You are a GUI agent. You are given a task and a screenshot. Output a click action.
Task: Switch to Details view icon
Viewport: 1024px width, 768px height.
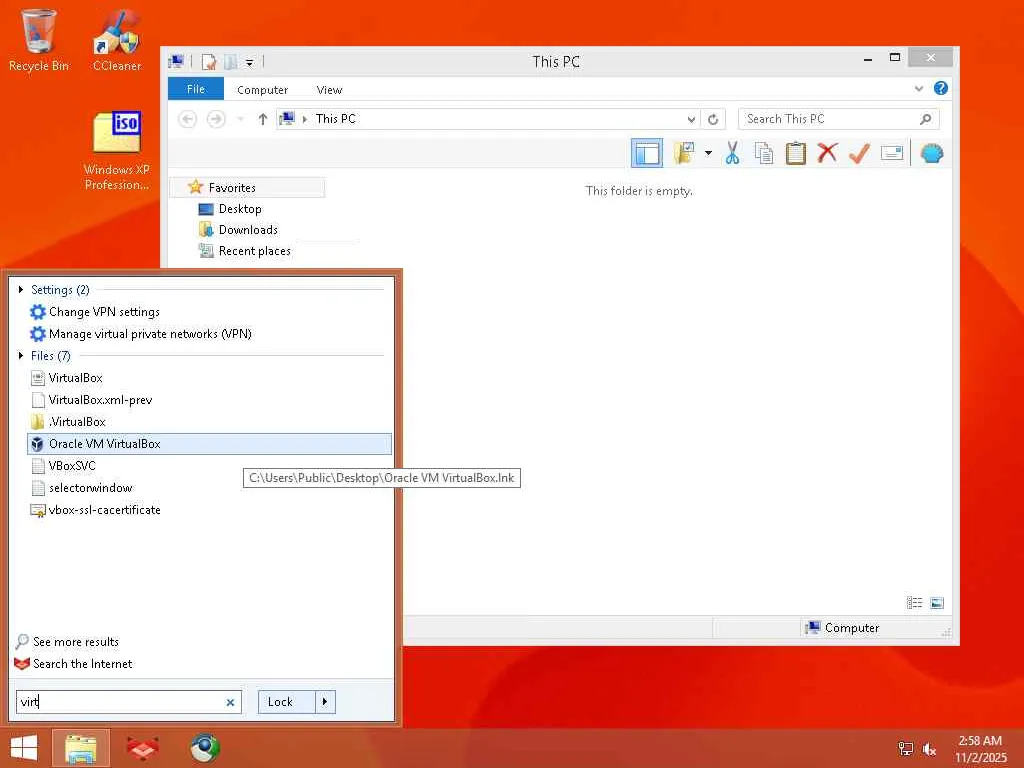pyautogui.click(x=914, y=603)
